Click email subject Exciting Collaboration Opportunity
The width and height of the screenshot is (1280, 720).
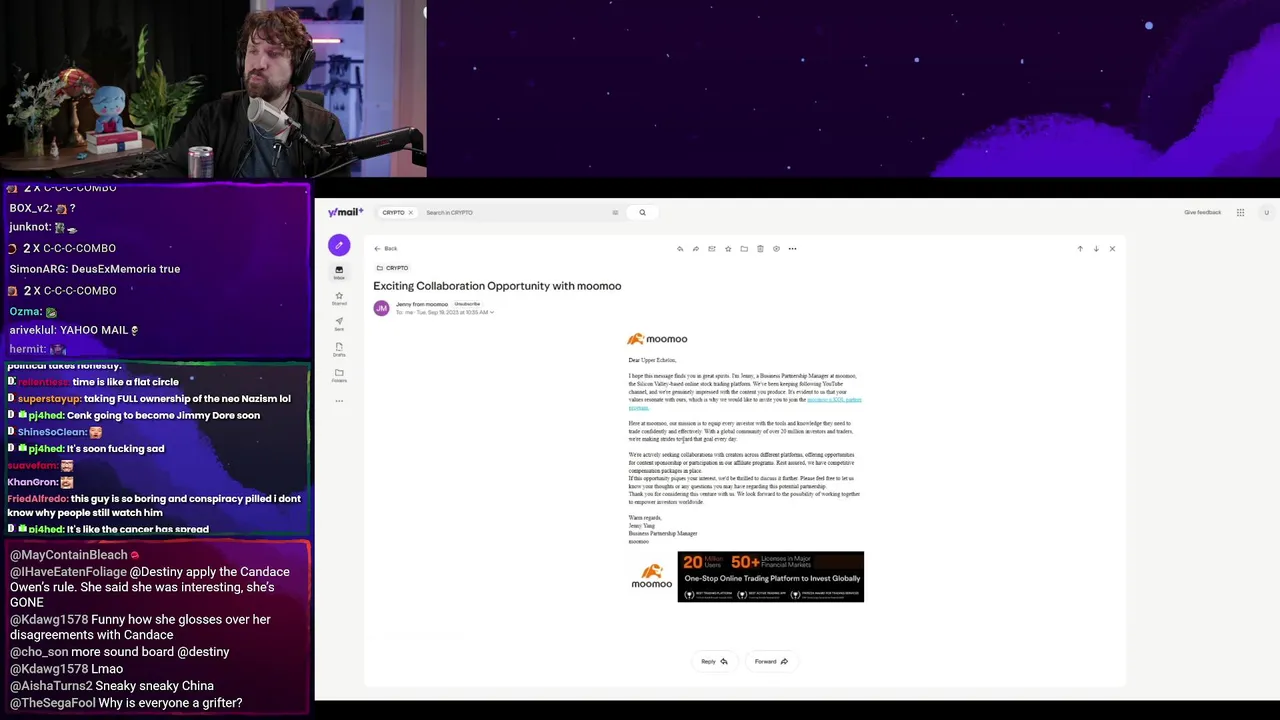497,286
